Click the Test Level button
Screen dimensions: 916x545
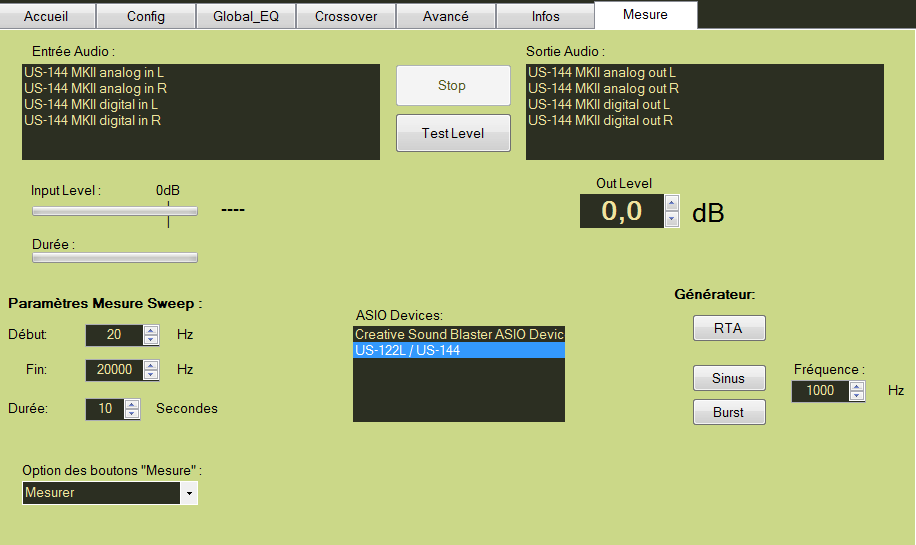(453, 133)
